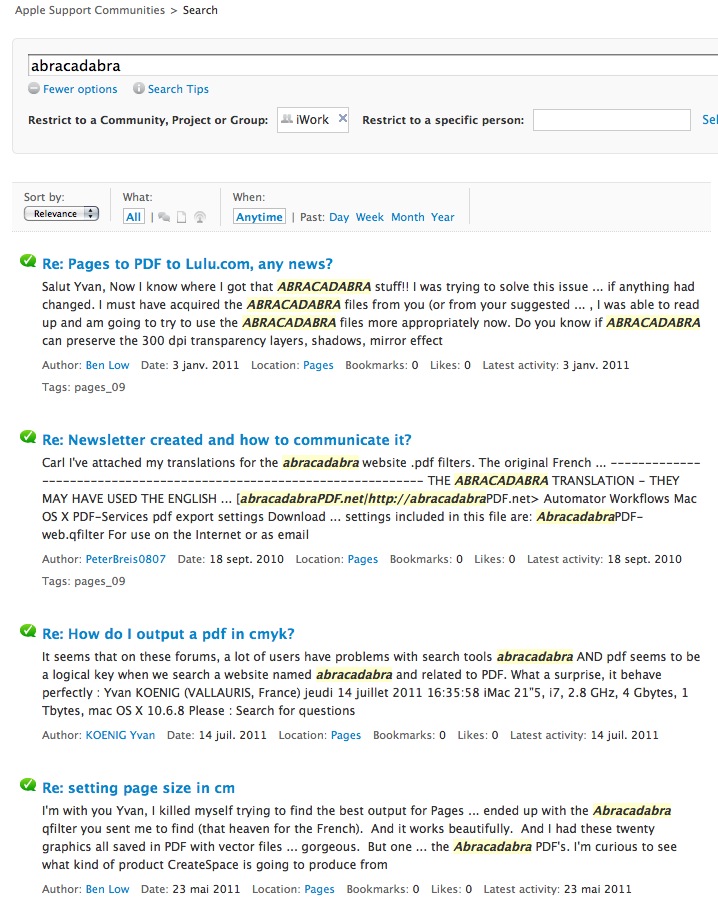Image resolution: width=718 pixels, height=915 pixels.
Task: Click pages_09 tag under Lulu.com result
Action: (x=99, y=387)
